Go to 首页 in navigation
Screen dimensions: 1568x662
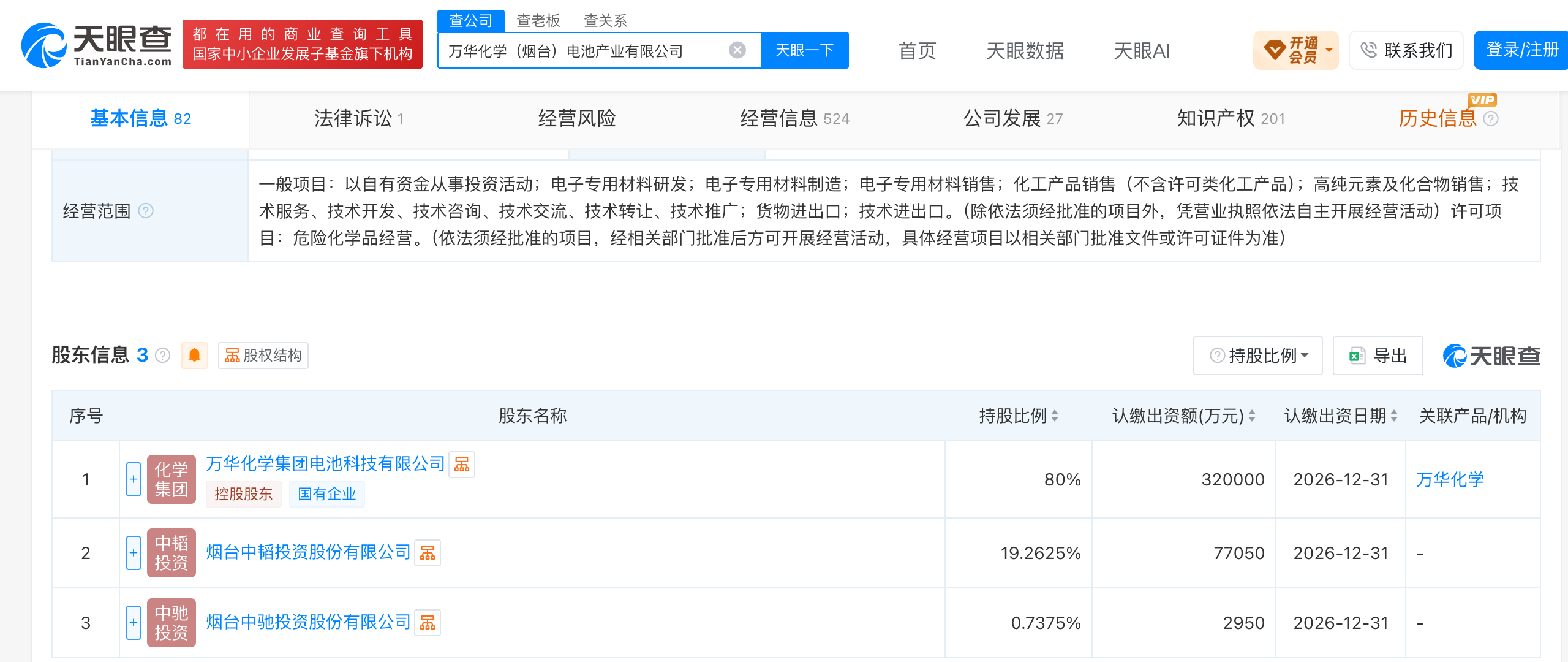click(917, 50)
